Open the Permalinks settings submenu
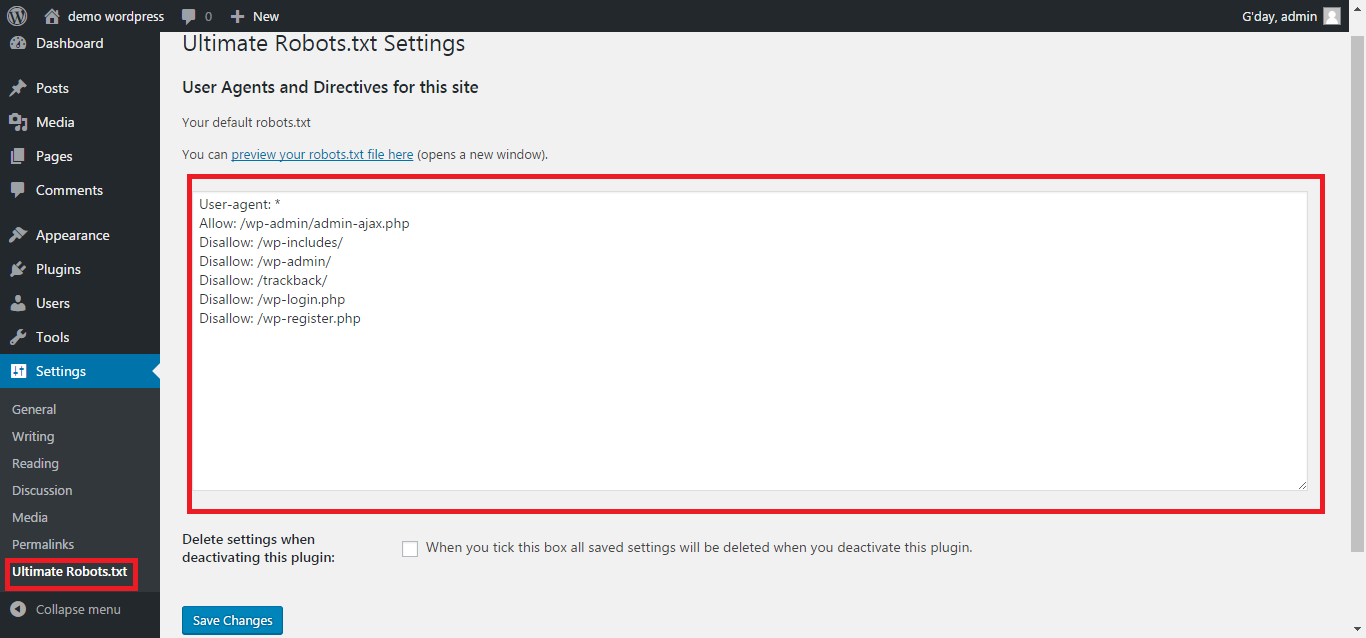The image size is (1366, 638). click(43, 544)
